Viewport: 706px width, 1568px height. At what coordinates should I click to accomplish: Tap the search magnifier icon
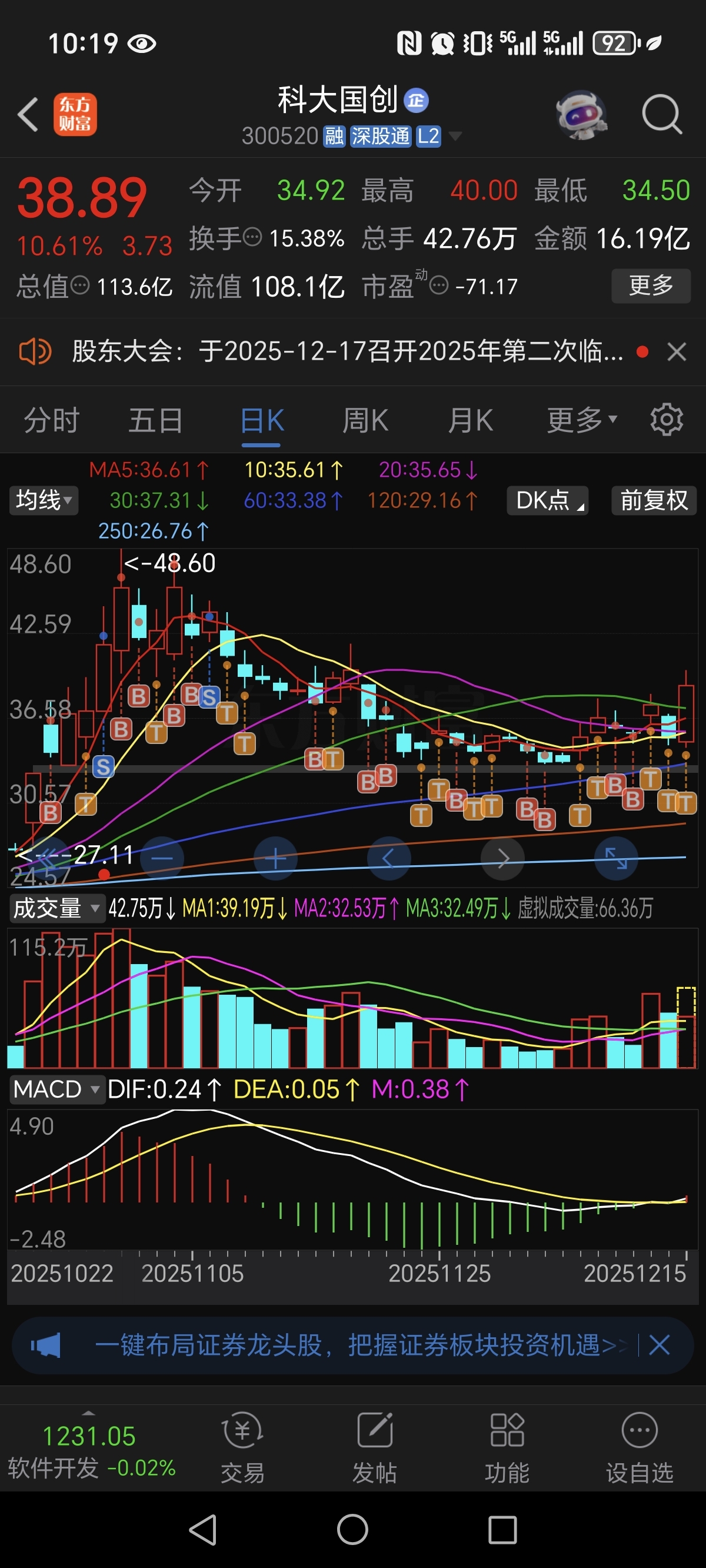tap(661, 114)
